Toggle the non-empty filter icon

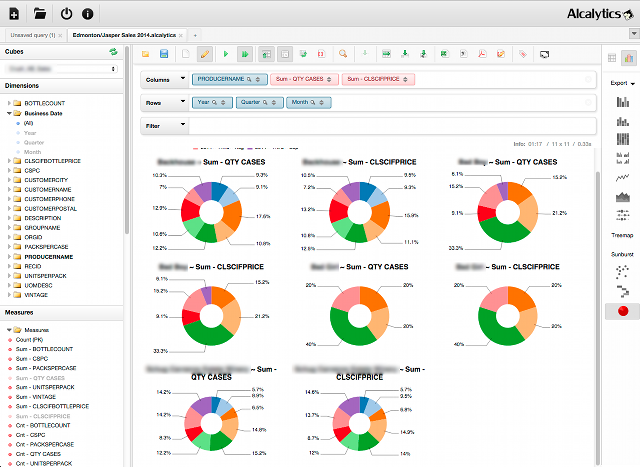(285, 54)
